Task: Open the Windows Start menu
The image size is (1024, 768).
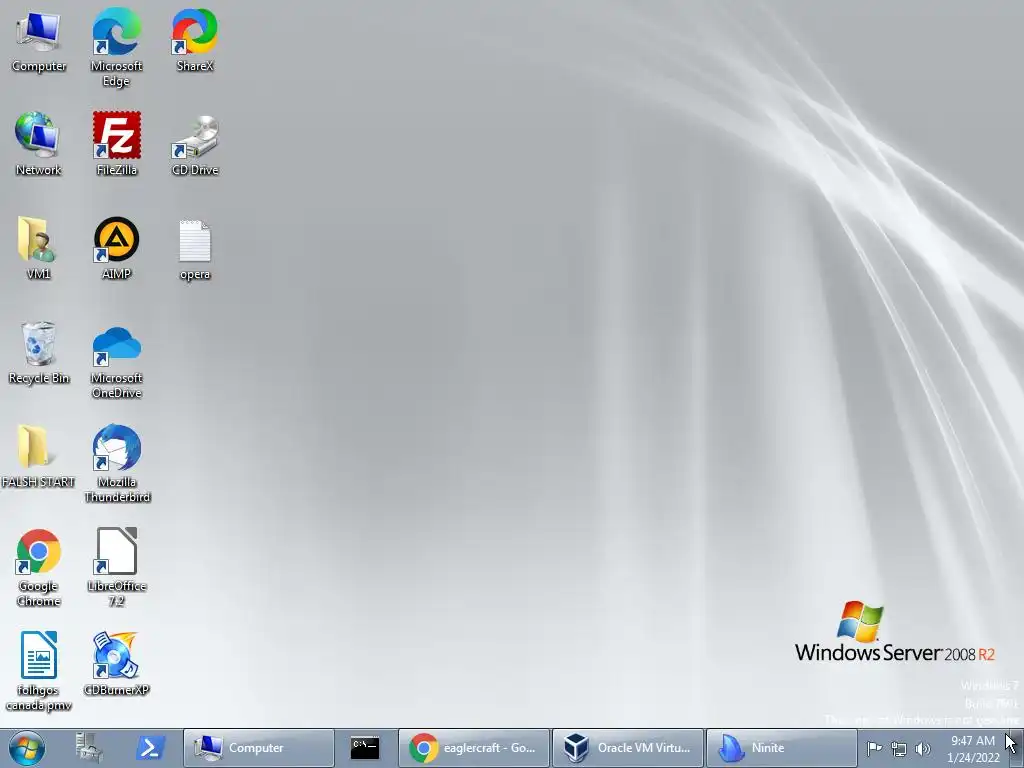Action: click(x=27, y=748)
